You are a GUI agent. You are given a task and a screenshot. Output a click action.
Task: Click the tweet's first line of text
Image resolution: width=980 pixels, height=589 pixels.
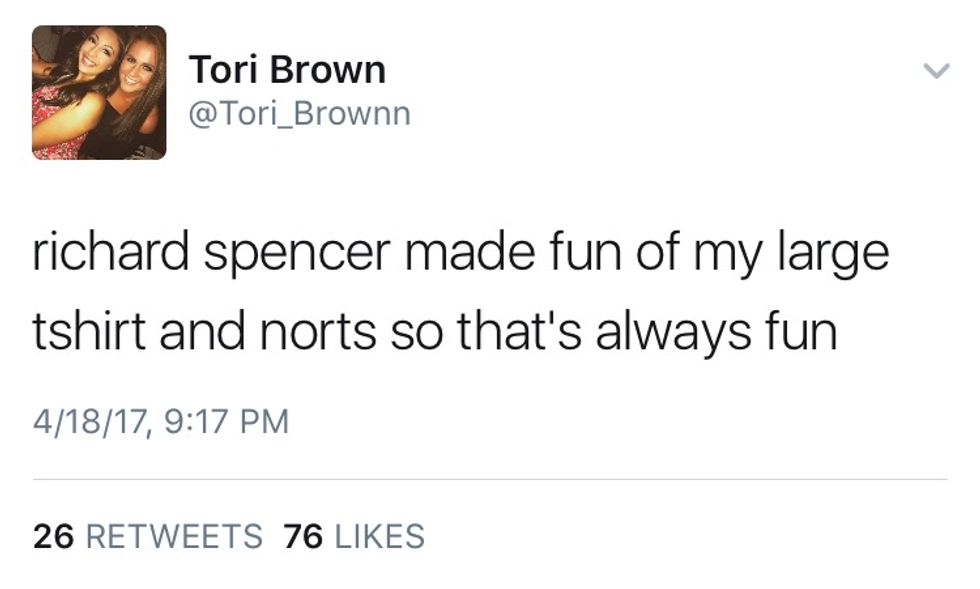click(460, 253)
